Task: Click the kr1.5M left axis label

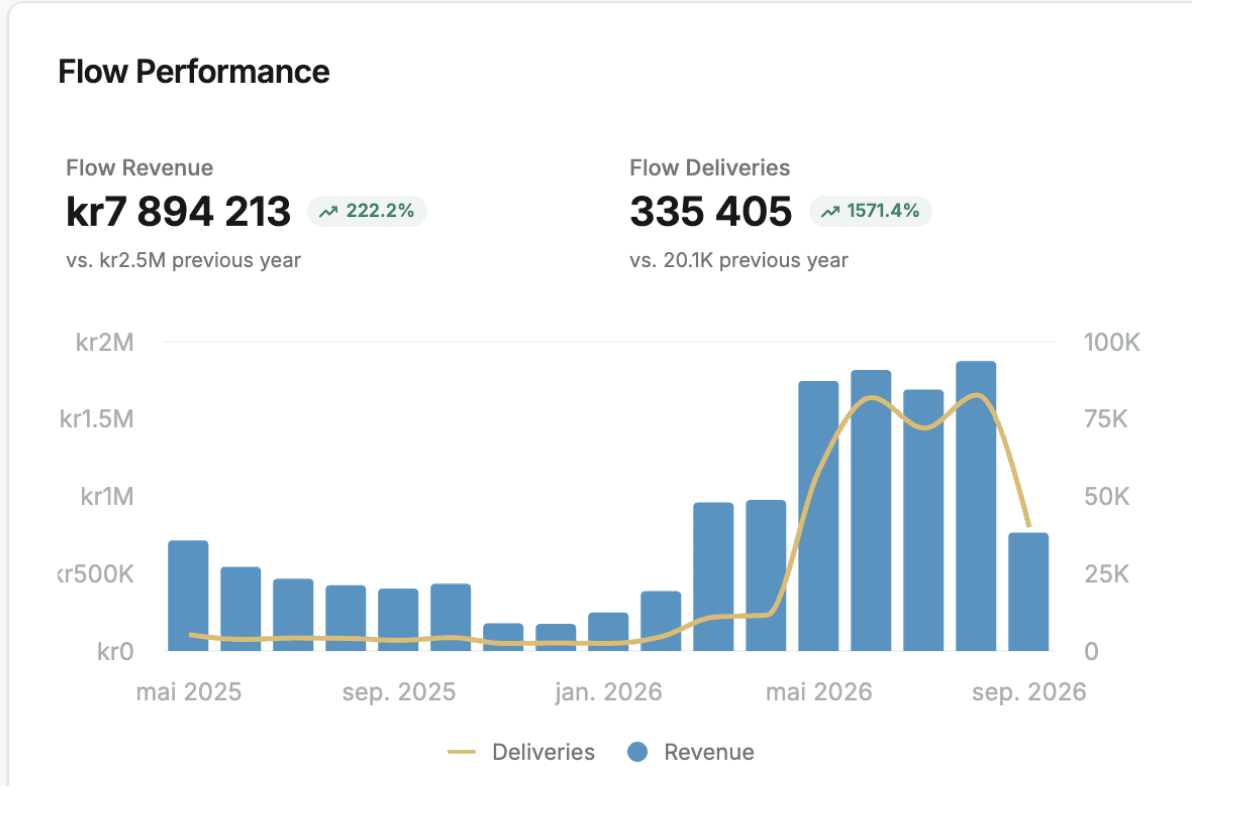Action: click(x=97, y=419)
